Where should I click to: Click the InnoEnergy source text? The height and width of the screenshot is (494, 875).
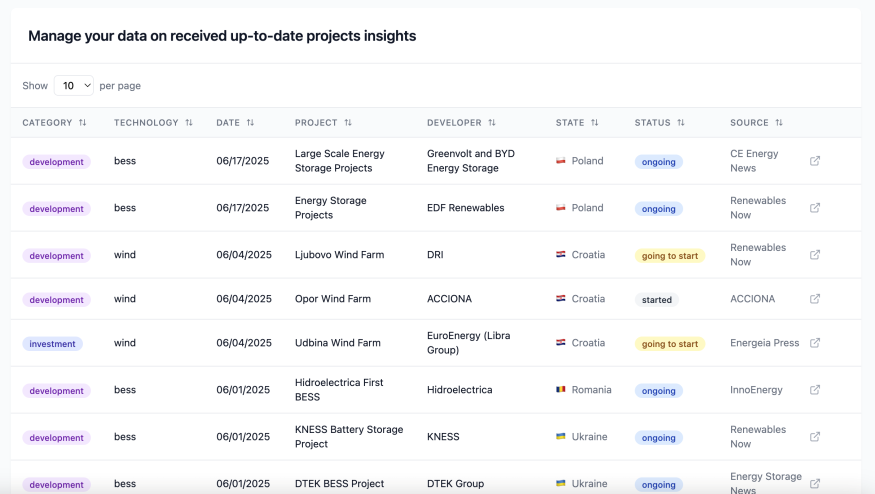pyautogui.click(x=756, y=390)
